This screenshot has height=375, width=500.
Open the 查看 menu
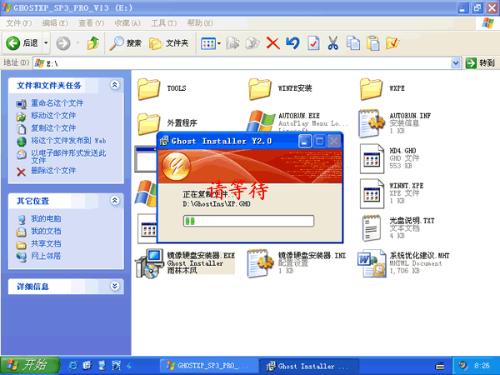[x=91, y=23]
